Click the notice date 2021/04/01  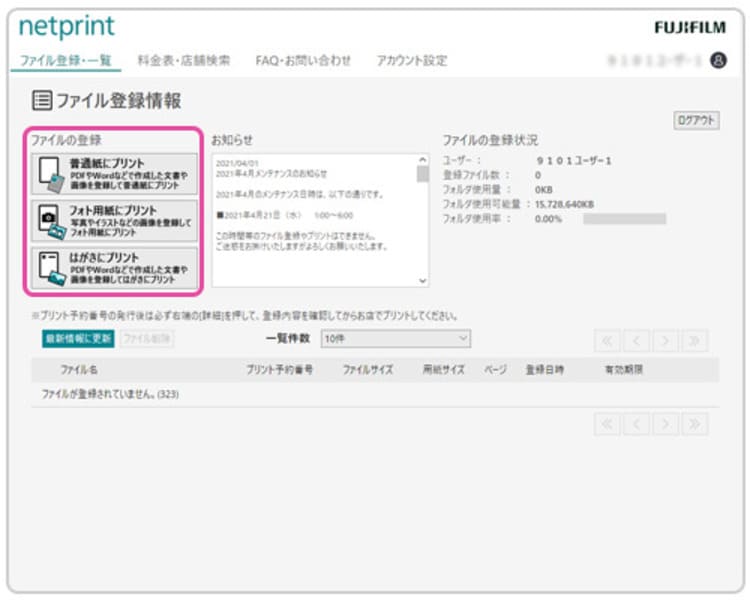pyautogui.click(x=237, y=164)
